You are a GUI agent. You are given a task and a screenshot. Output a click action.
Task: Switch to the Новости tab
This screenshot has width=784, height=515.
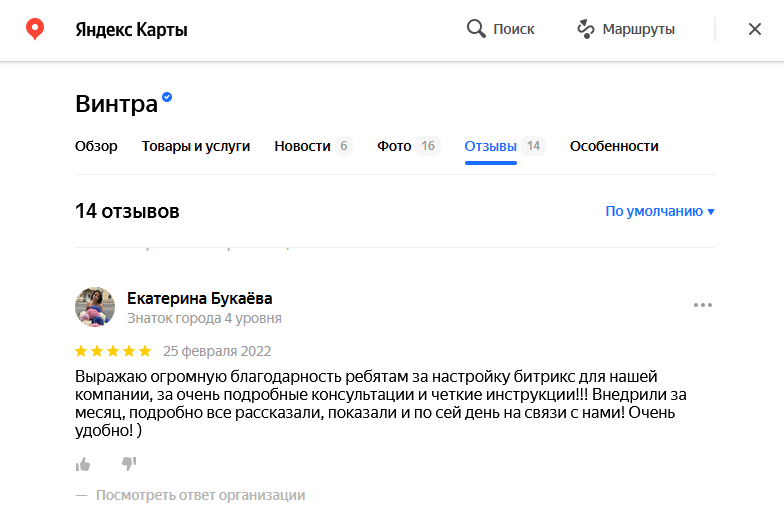[x=302, y=146]
